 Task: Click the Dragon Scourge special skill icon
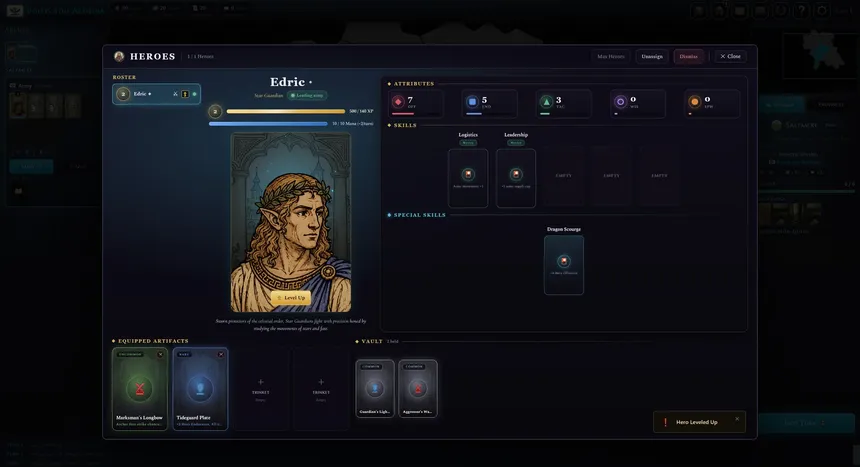click(x=563, y=261)
